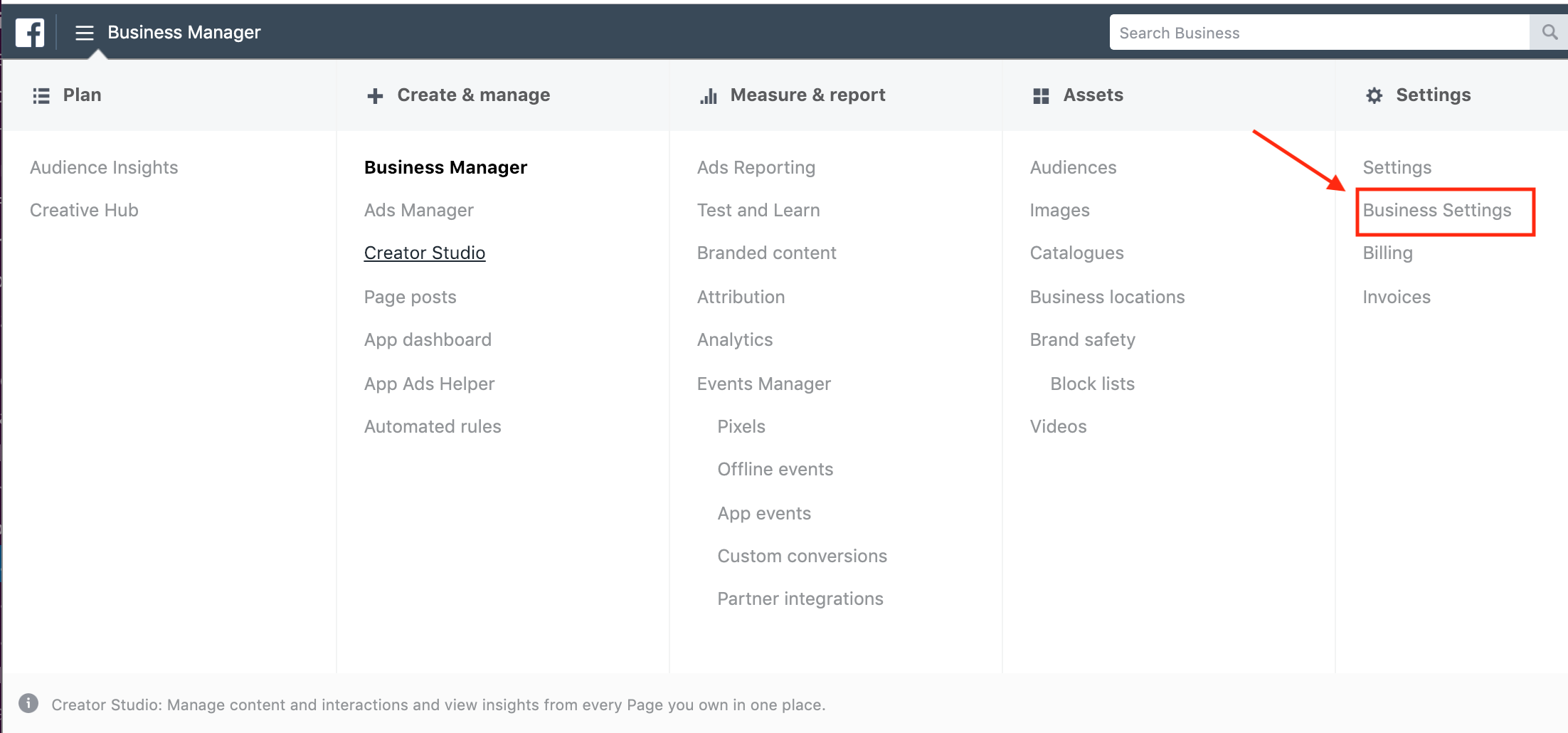1568x733 pixels.
Task: Open Branded content
Action: (766, 253)
